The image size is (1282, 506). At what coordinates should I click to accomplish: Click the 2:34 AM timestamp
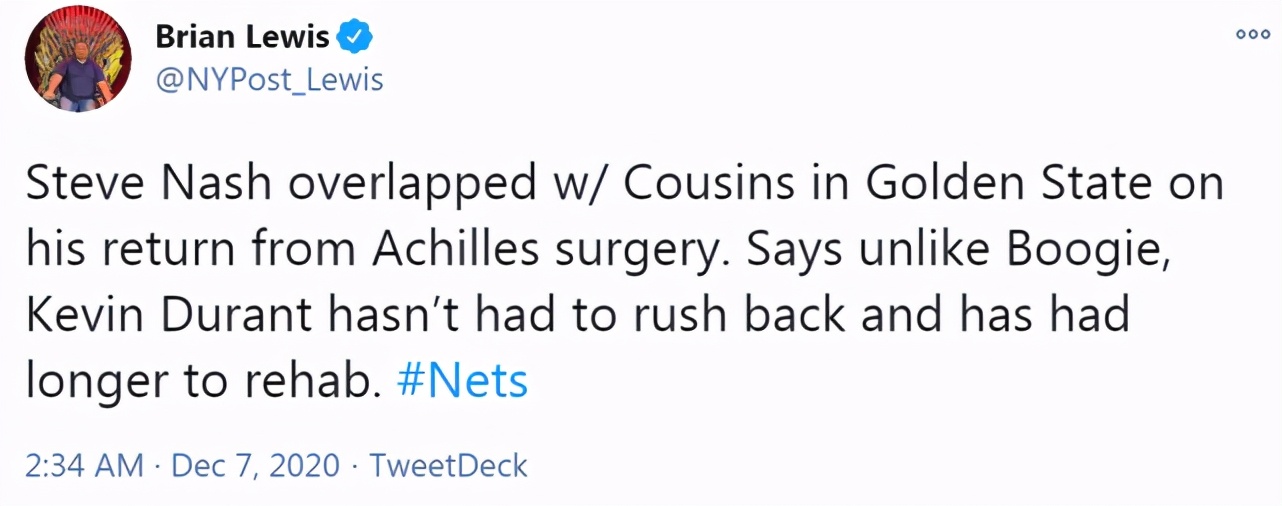(83, 465)
